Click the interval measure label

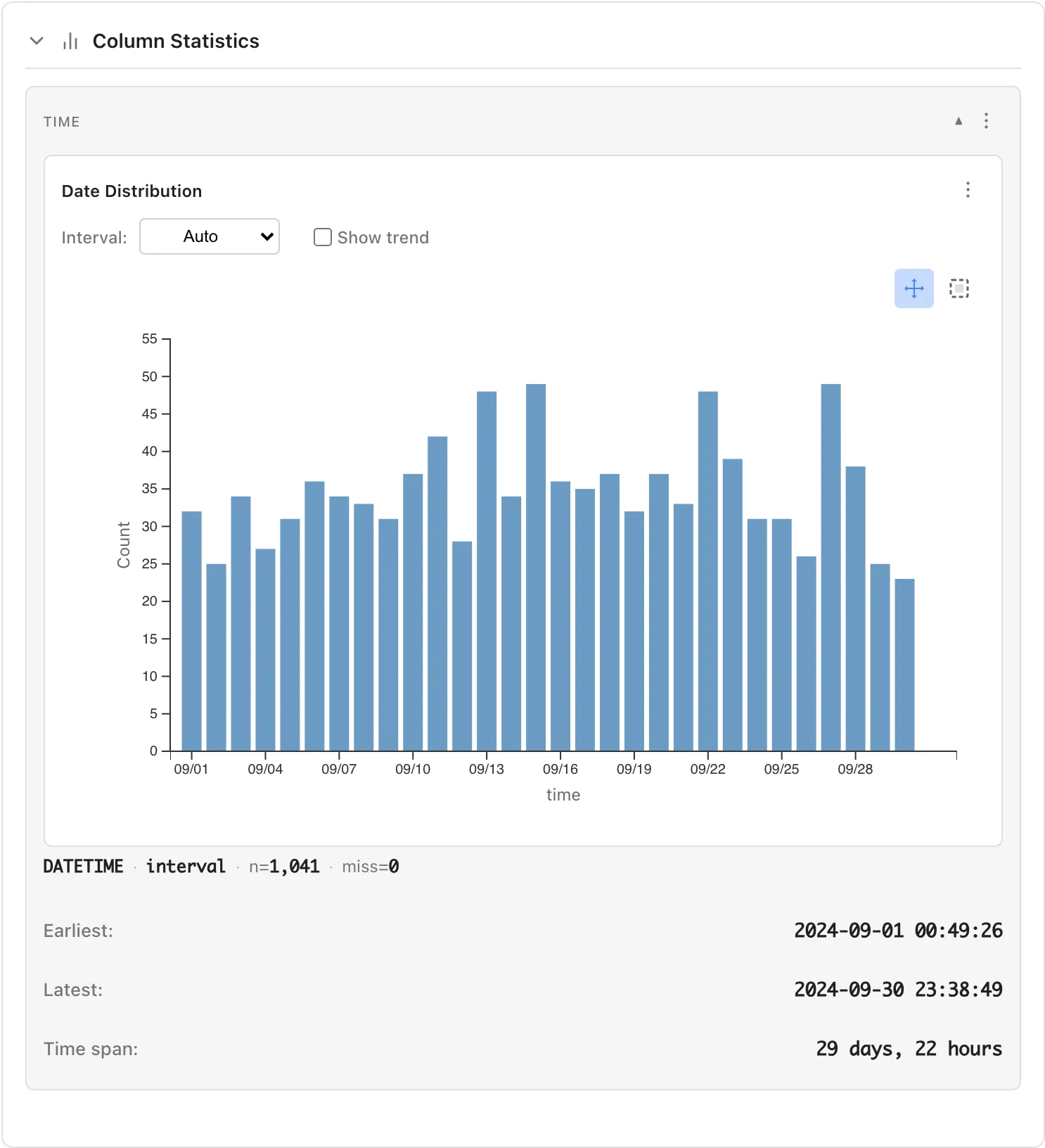[x=186, y=867]
